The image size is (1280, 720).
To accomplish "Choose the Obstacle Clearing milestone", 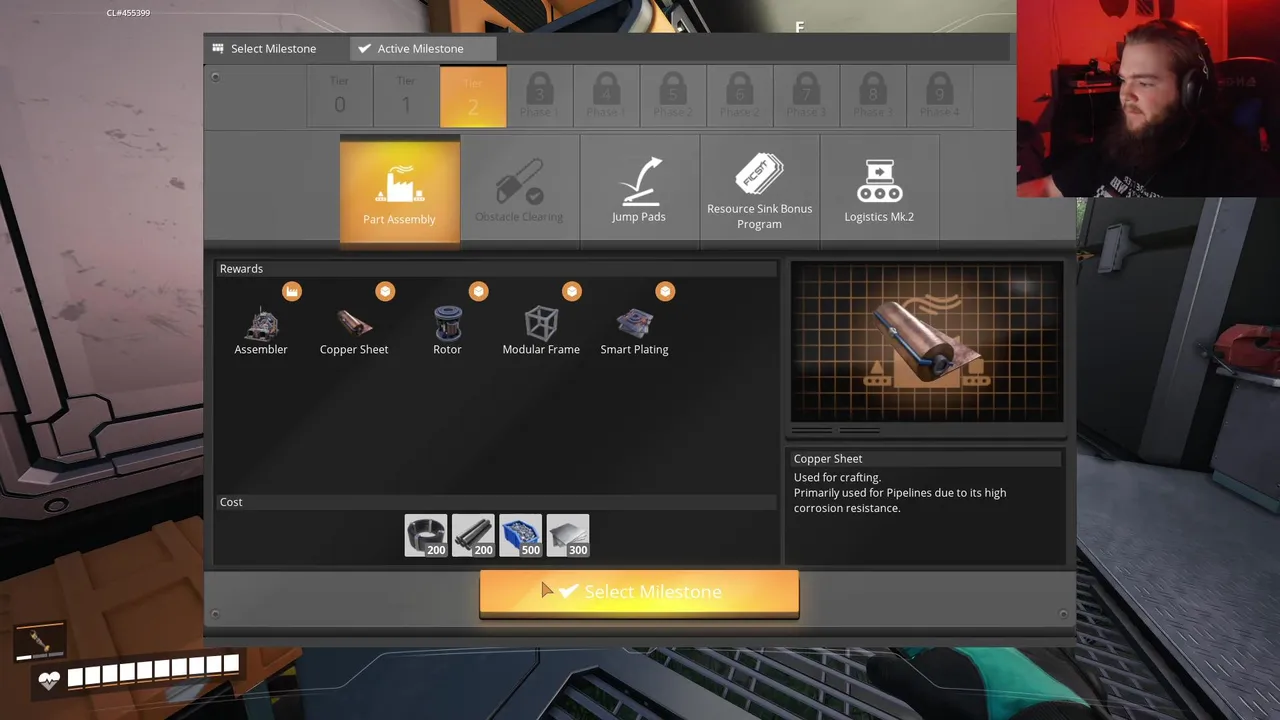I will pos(520,190).
